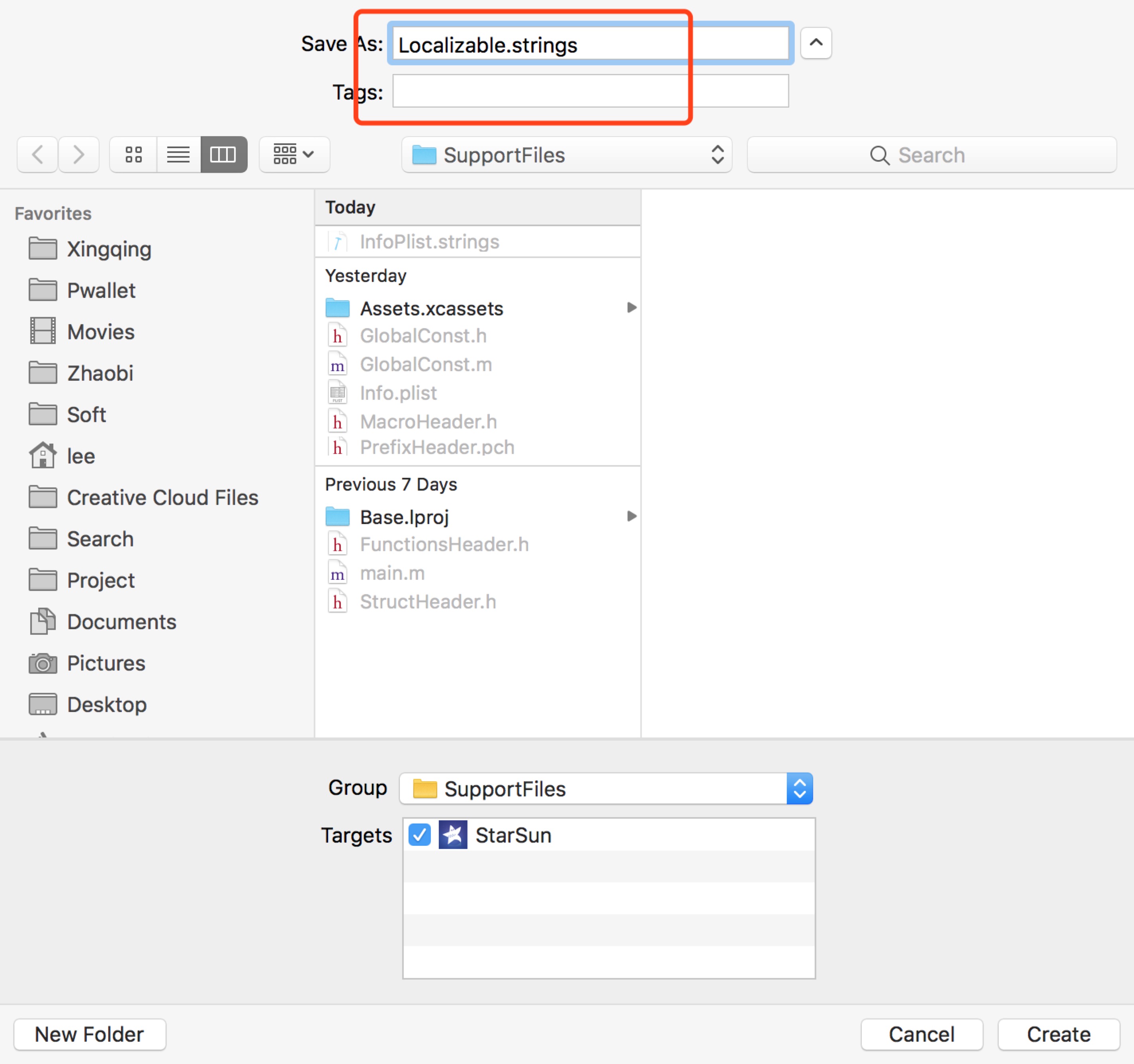Uncheck the StarSun target checkbox
The width and height of the screenshot is (1134, 1064).
tap(420, 835)
